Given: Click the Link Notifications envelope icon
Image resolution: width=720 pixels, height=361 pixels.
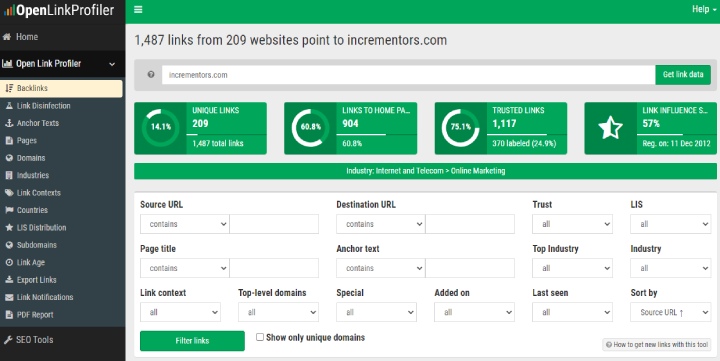Looking at the screenshot, I should [x=9, y=298].
